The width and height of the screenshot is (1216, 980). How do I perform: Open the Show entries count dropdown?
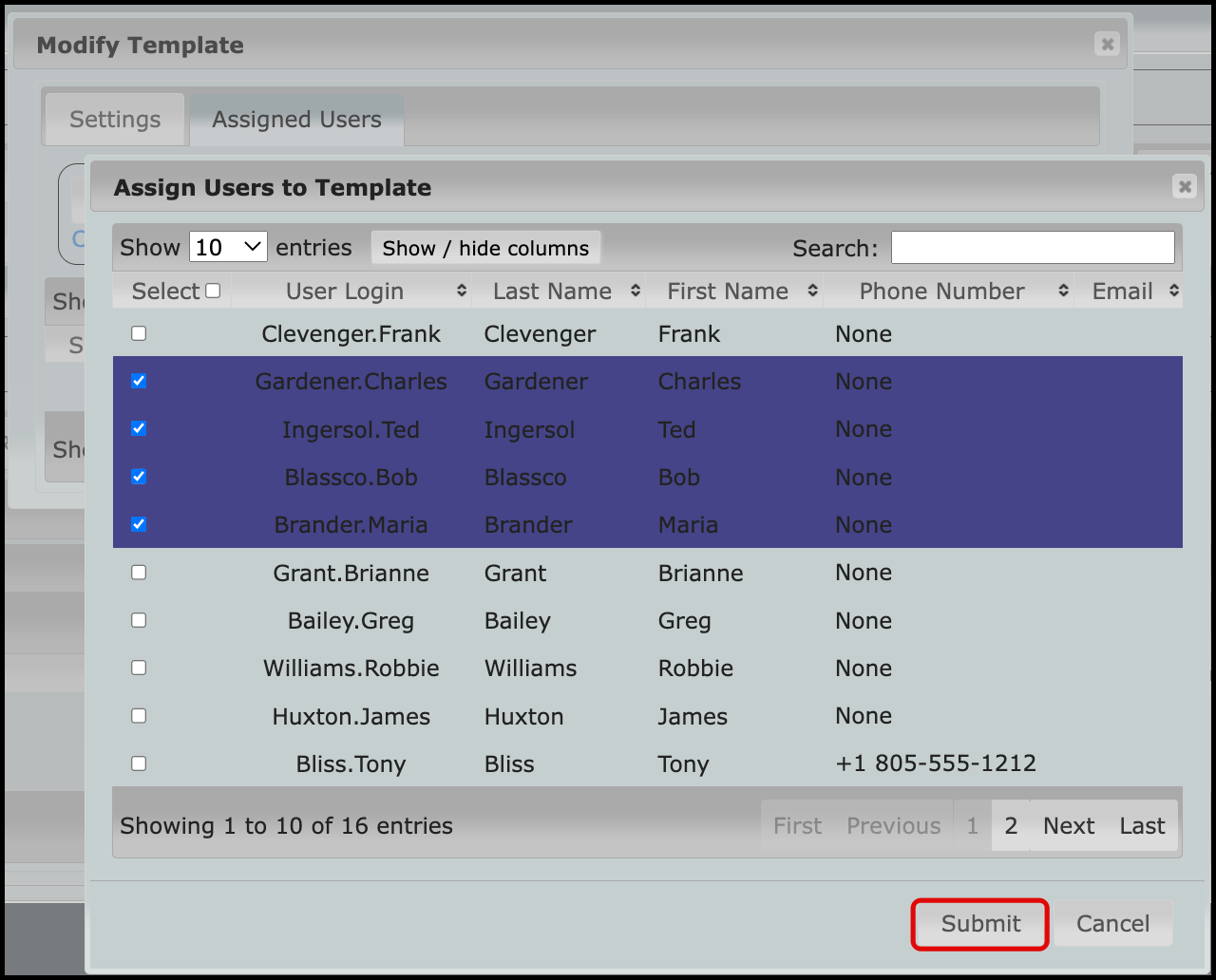click(x=228, y=248)
